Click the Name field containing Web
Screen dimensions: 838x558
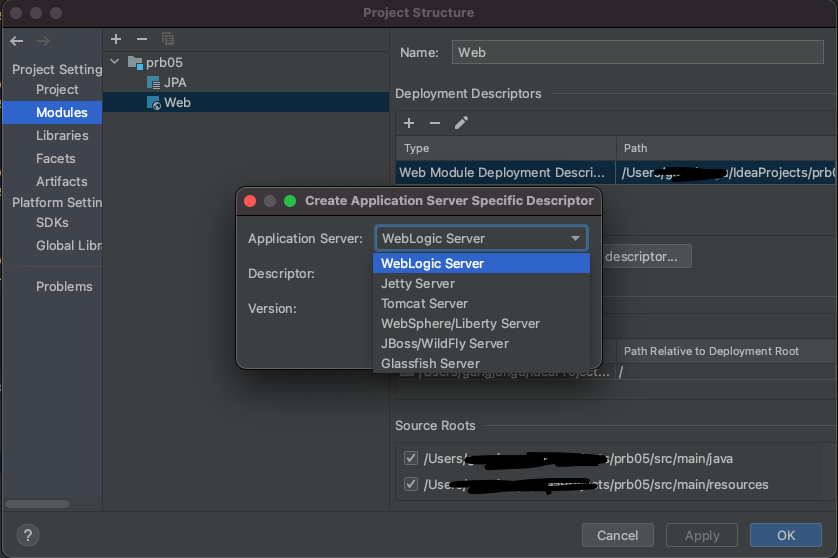pos(637,52)
